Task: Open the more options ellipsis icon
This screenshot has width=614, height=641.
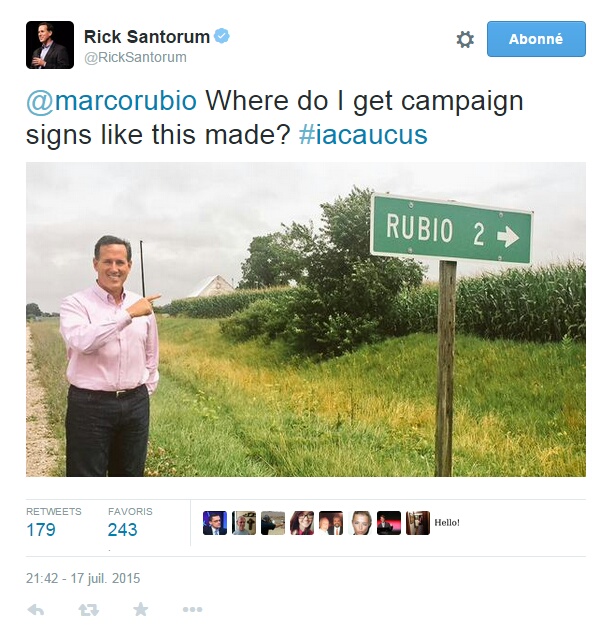Action: coord(193,610)
